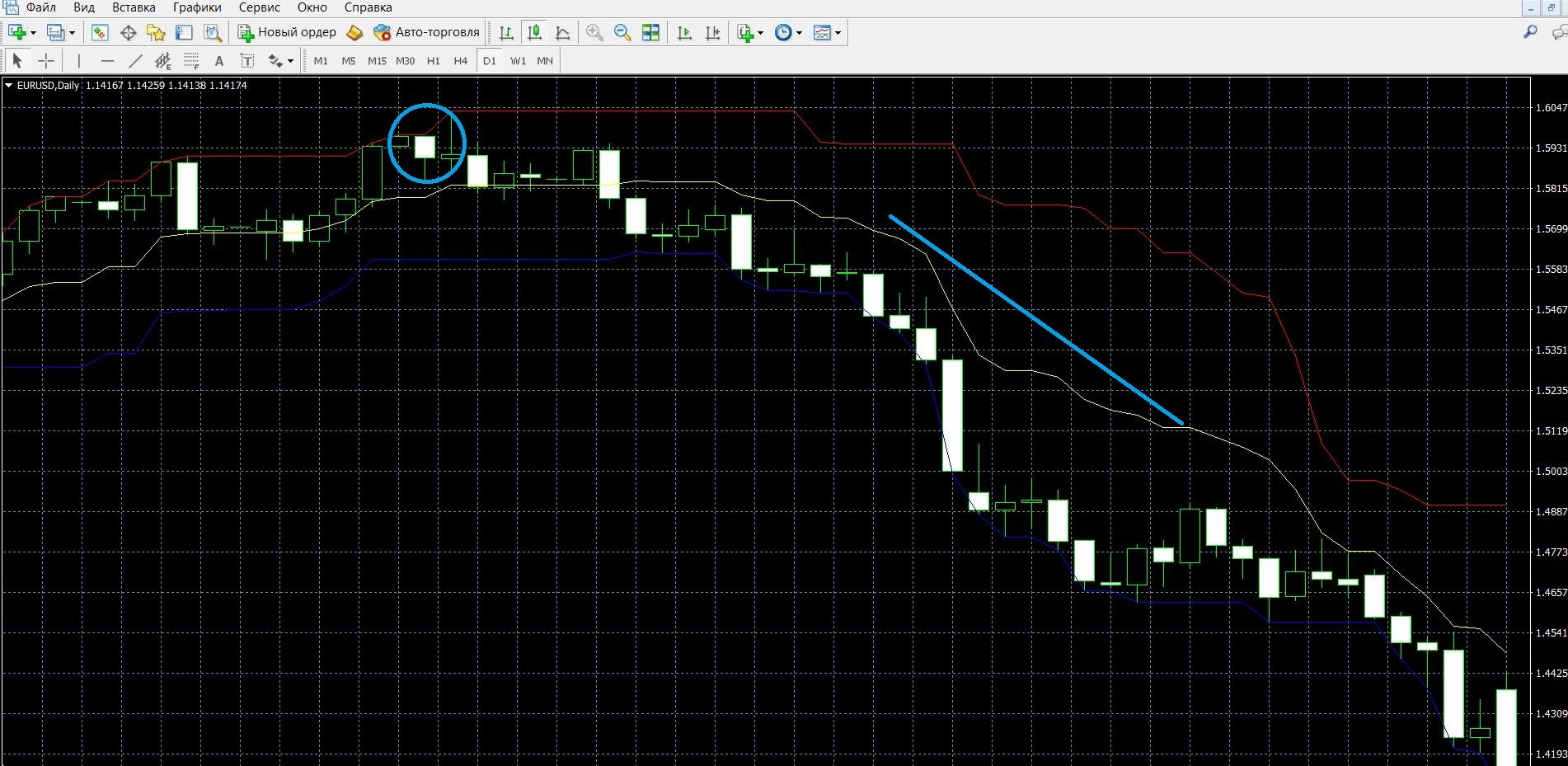Switch to M5 timeframe

pos(349,60)
